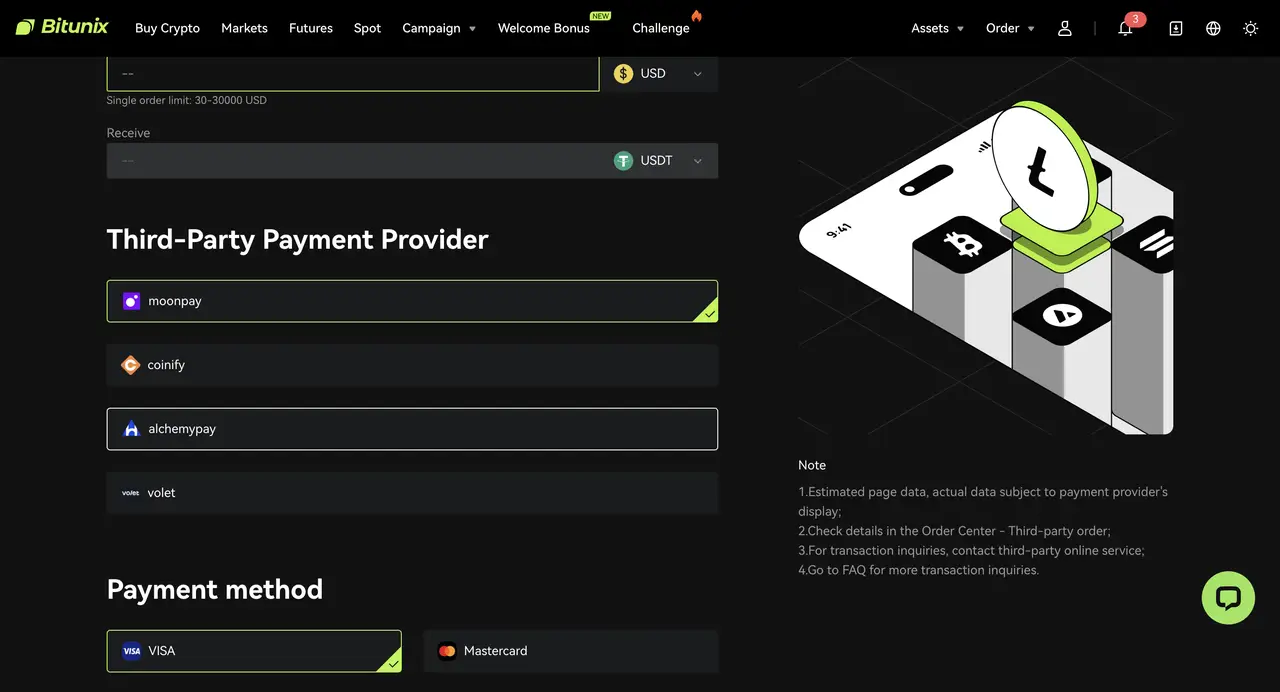Viewport: 1280px width, 692px height.
Task: Select the coinify payment provider
Action: pos(412,364)
